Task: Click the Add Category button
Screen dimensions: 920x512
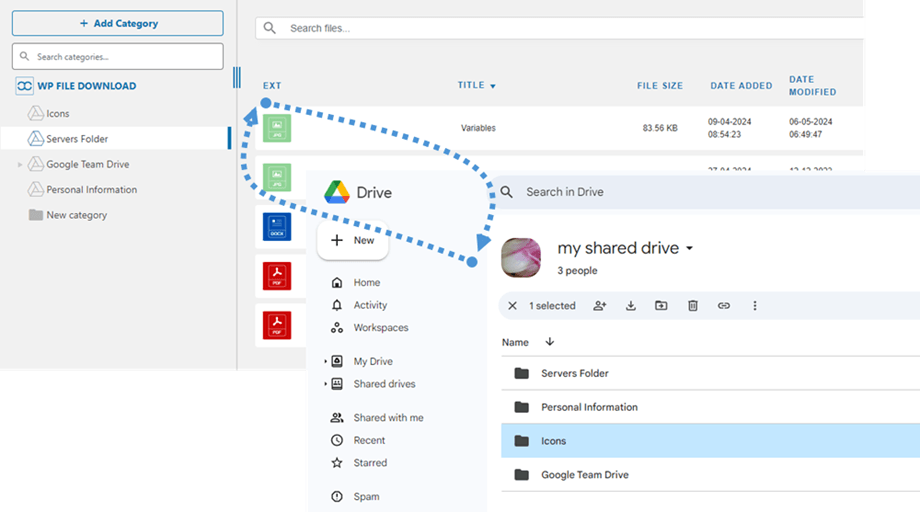Action: [x=117, y=23]
